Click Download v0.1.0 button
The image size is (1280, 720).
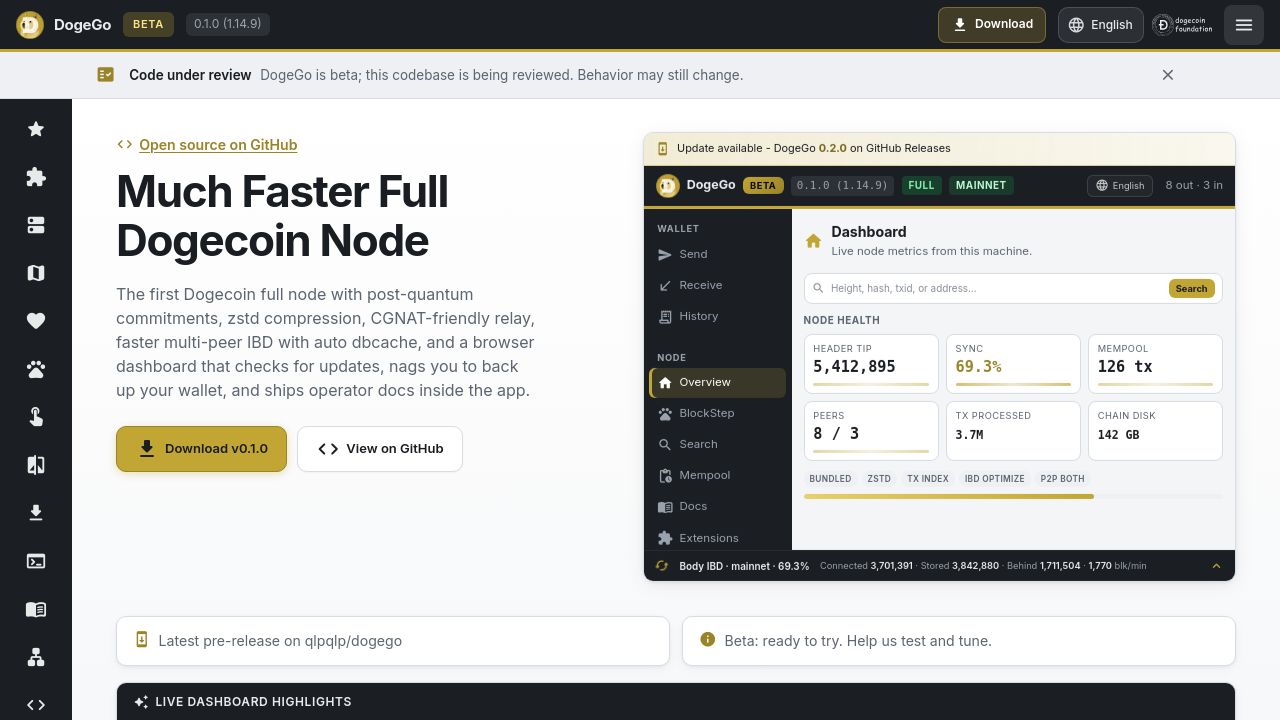pyautogui.click(x=201, y=449)
